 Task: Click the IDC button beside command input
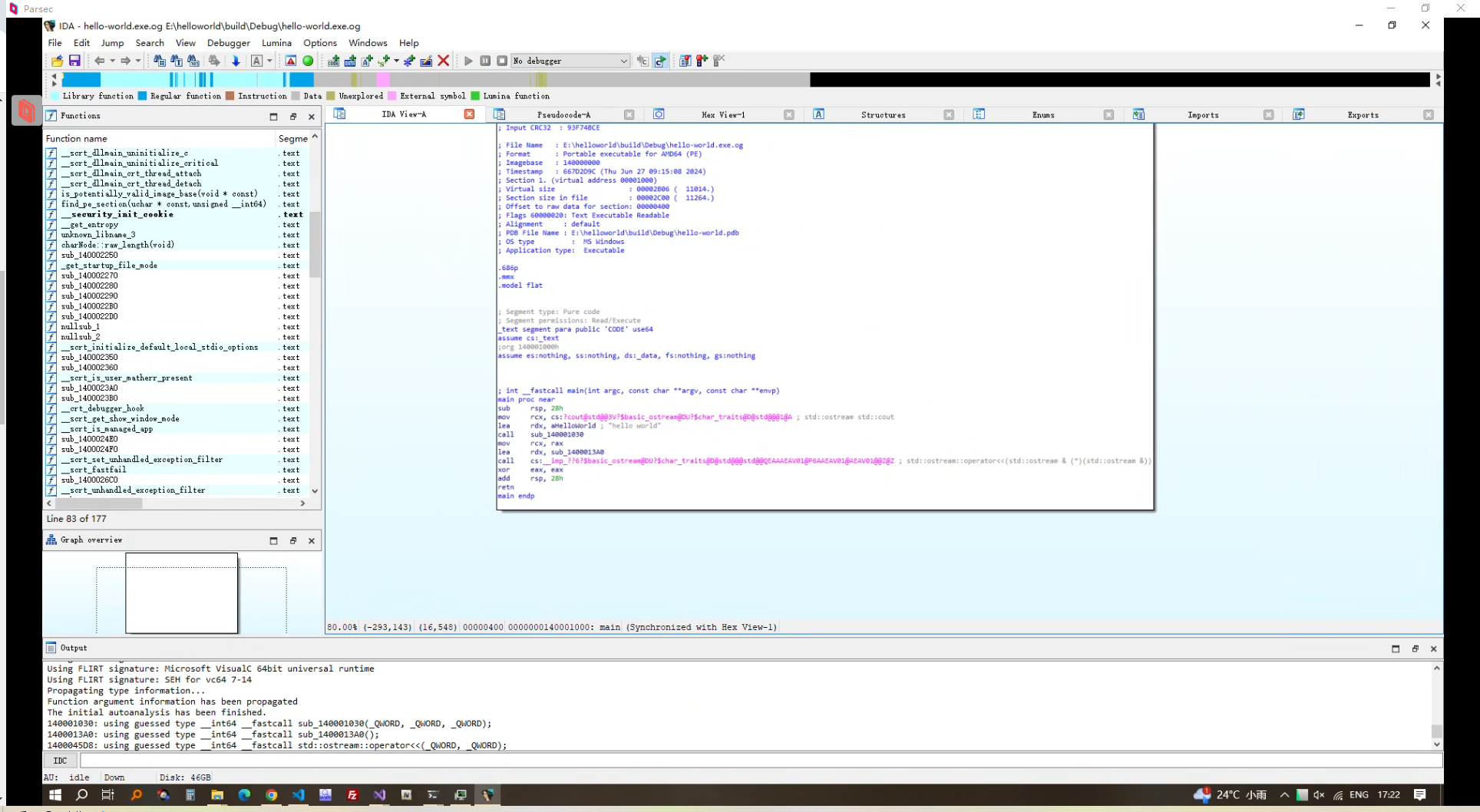60,761
